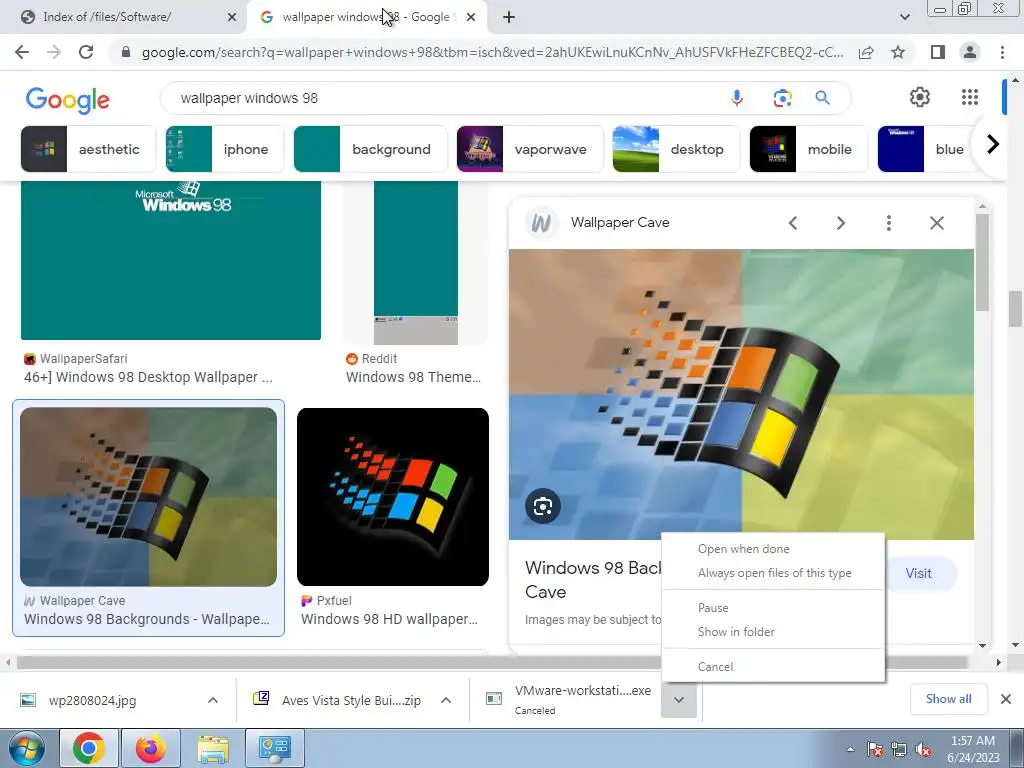Screen dimensions: 1024x768
Task: Open Reddit Windows 98 Theme thumbnail
Action: pyautogui.click(x=416, y=263)
